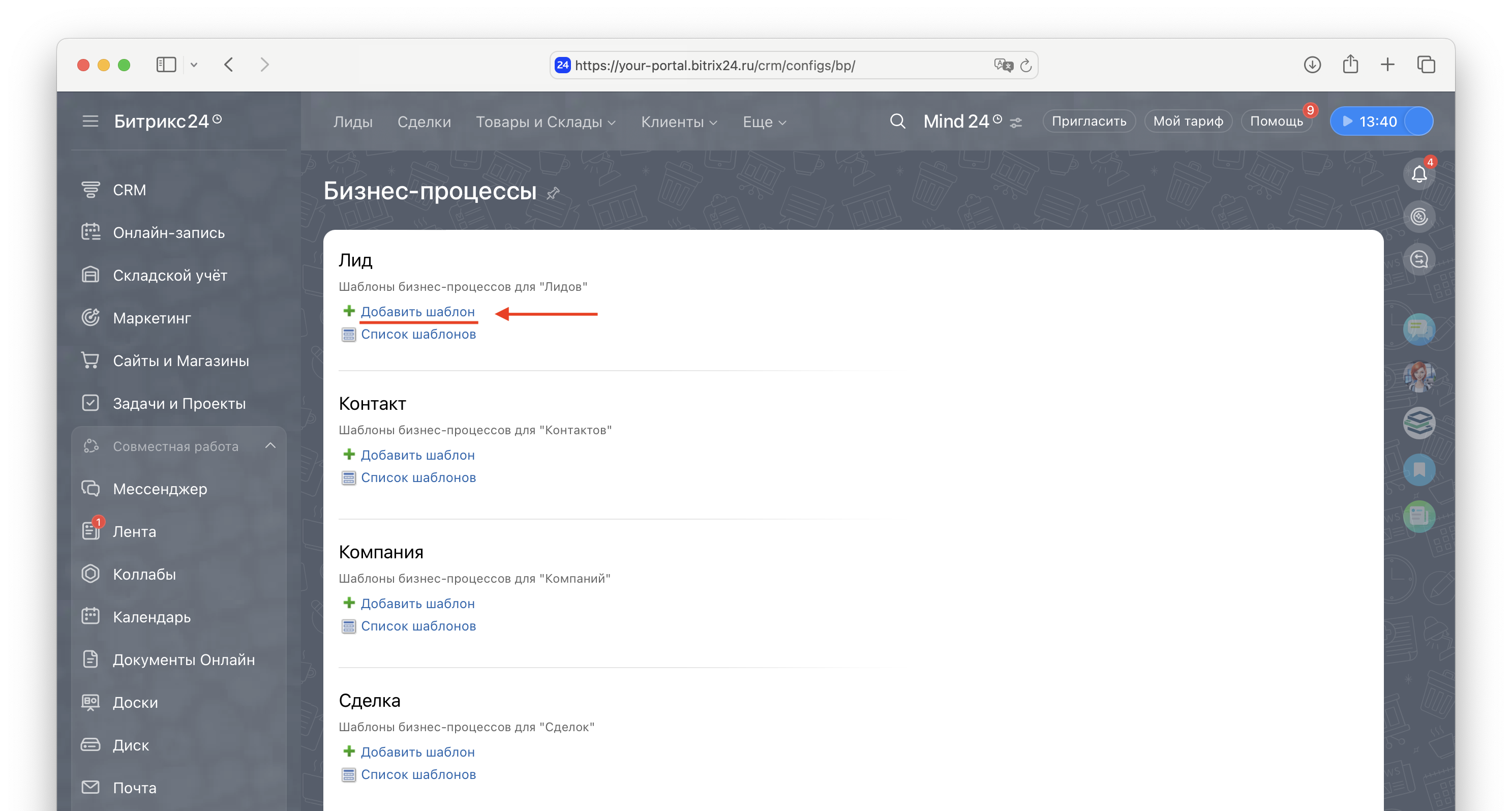Click the pin icon beside Бизнес-процессы title
The width and height of the screenshot is (1512, 811).
(x=553, y=193)
